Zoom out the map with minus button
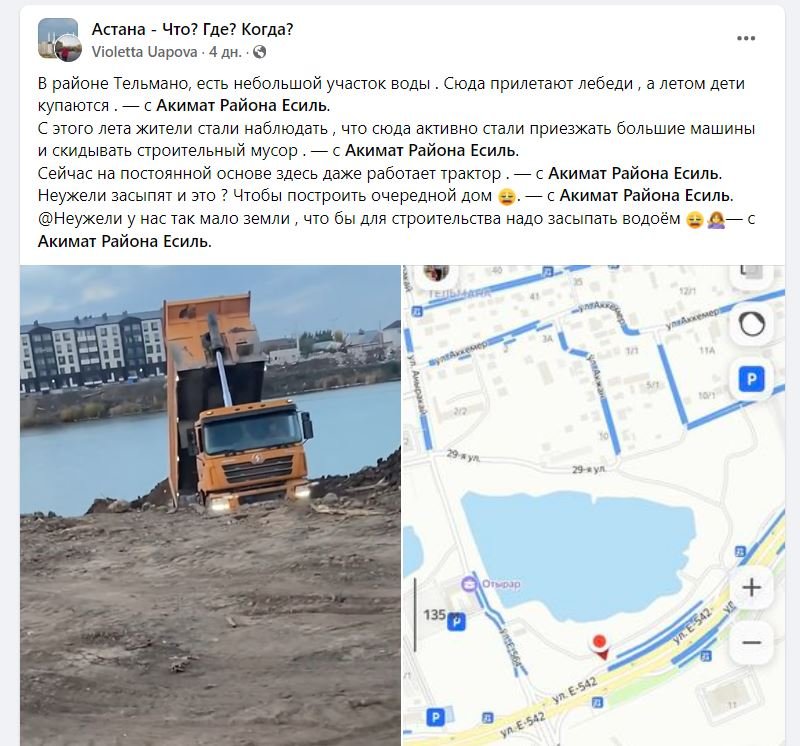 (751, 642)
